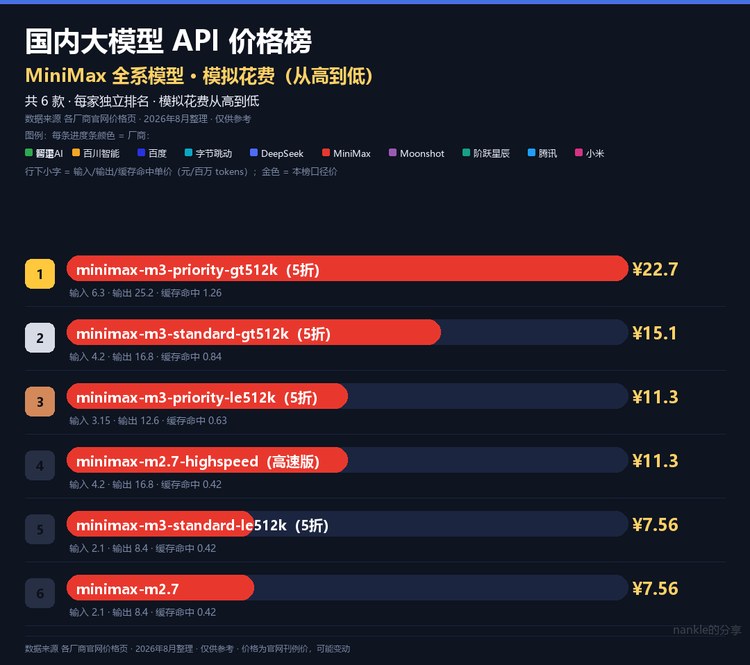Click the 小米 legend label
The height and width of the screenshot is (665, 750).
point(595,154)
